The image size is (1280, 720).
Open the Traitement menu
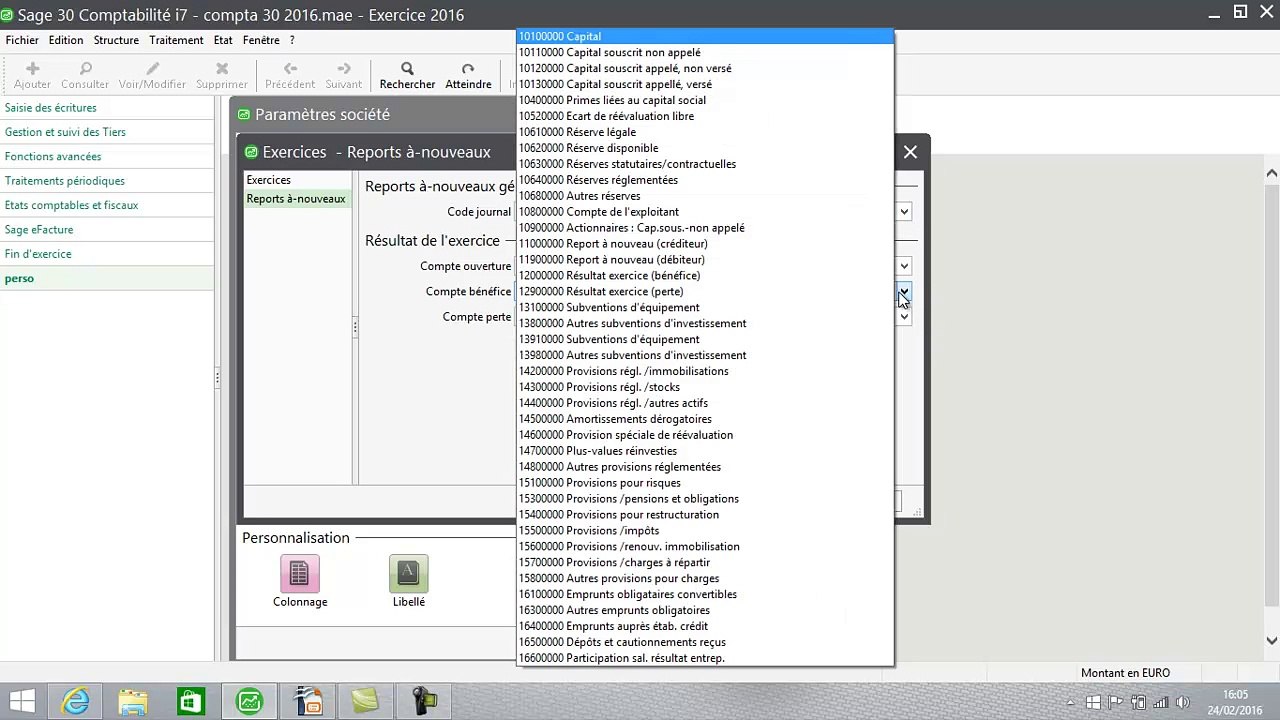pyautogui.click(x=176, y=40)
